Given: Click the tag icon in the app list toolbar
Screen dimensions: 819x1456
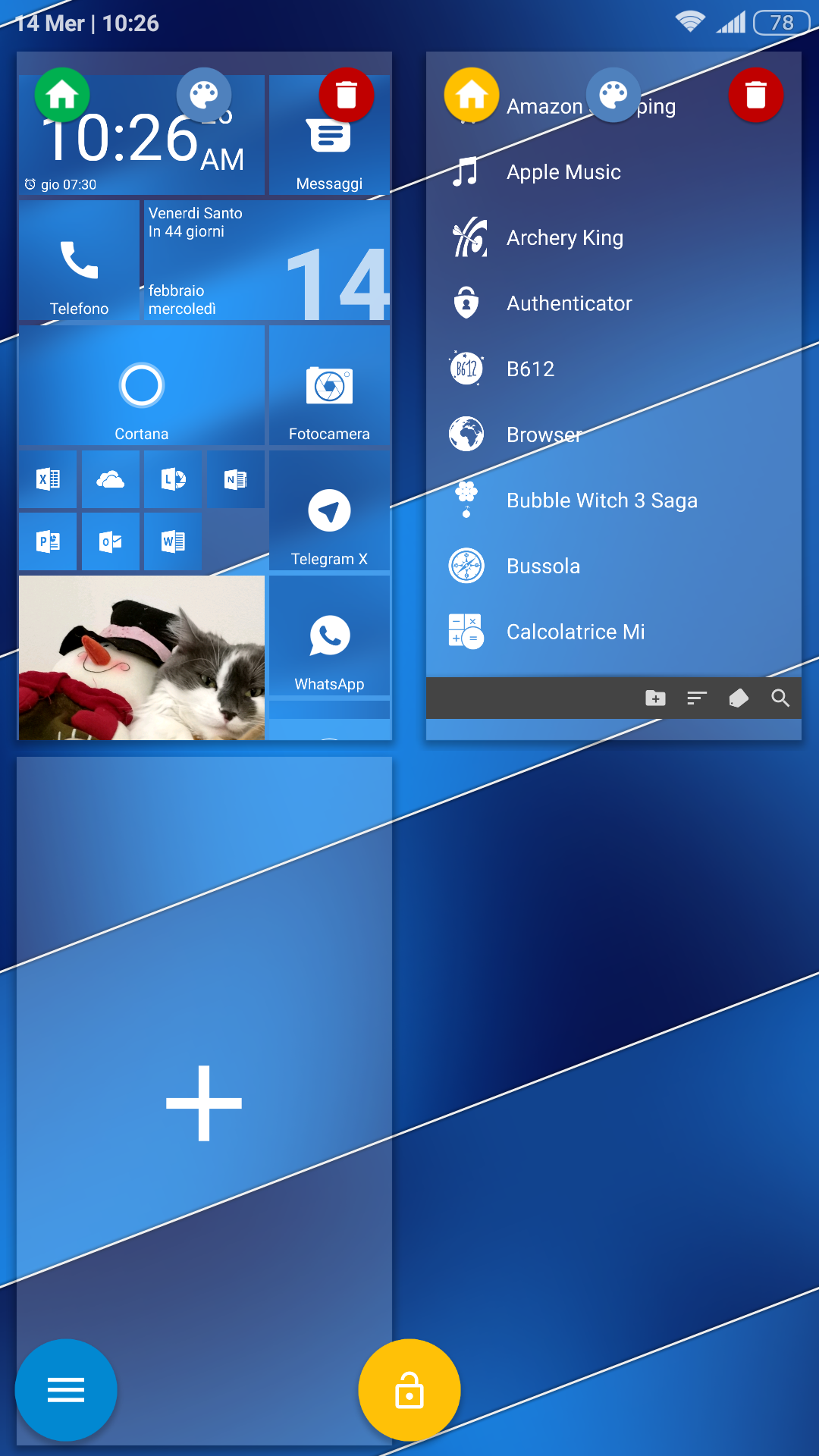Looking at the screenshot, I should pyautogui.click(x=739, y=698).
